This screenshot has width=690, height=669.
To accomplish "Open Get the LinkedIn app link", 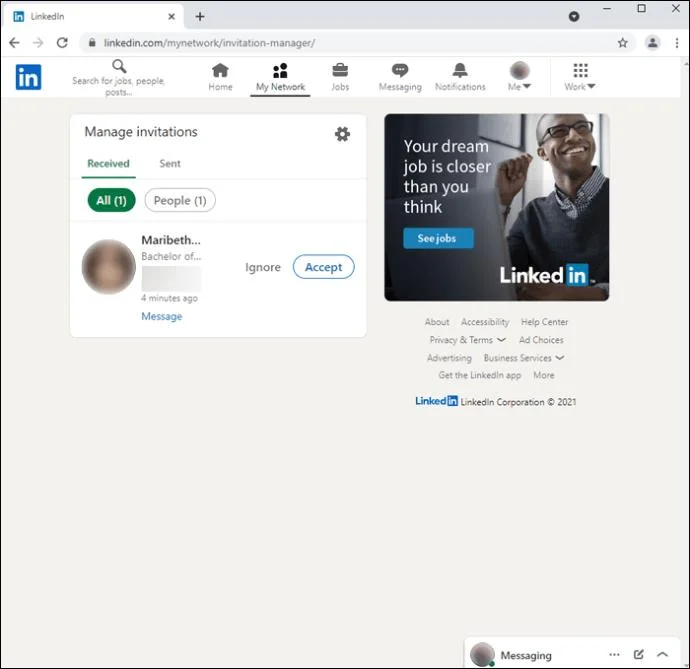I will pyautogui.click(x=480, y=375).
